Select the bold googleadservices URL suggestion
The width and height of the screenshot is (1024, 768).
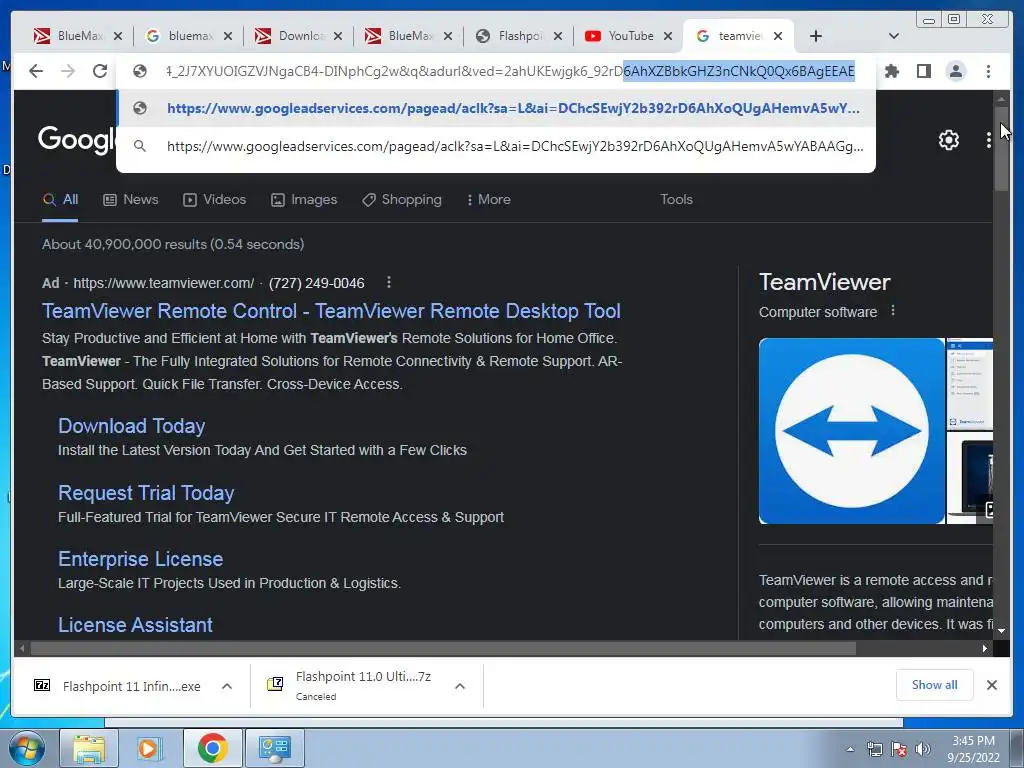[x=496, y=108]
